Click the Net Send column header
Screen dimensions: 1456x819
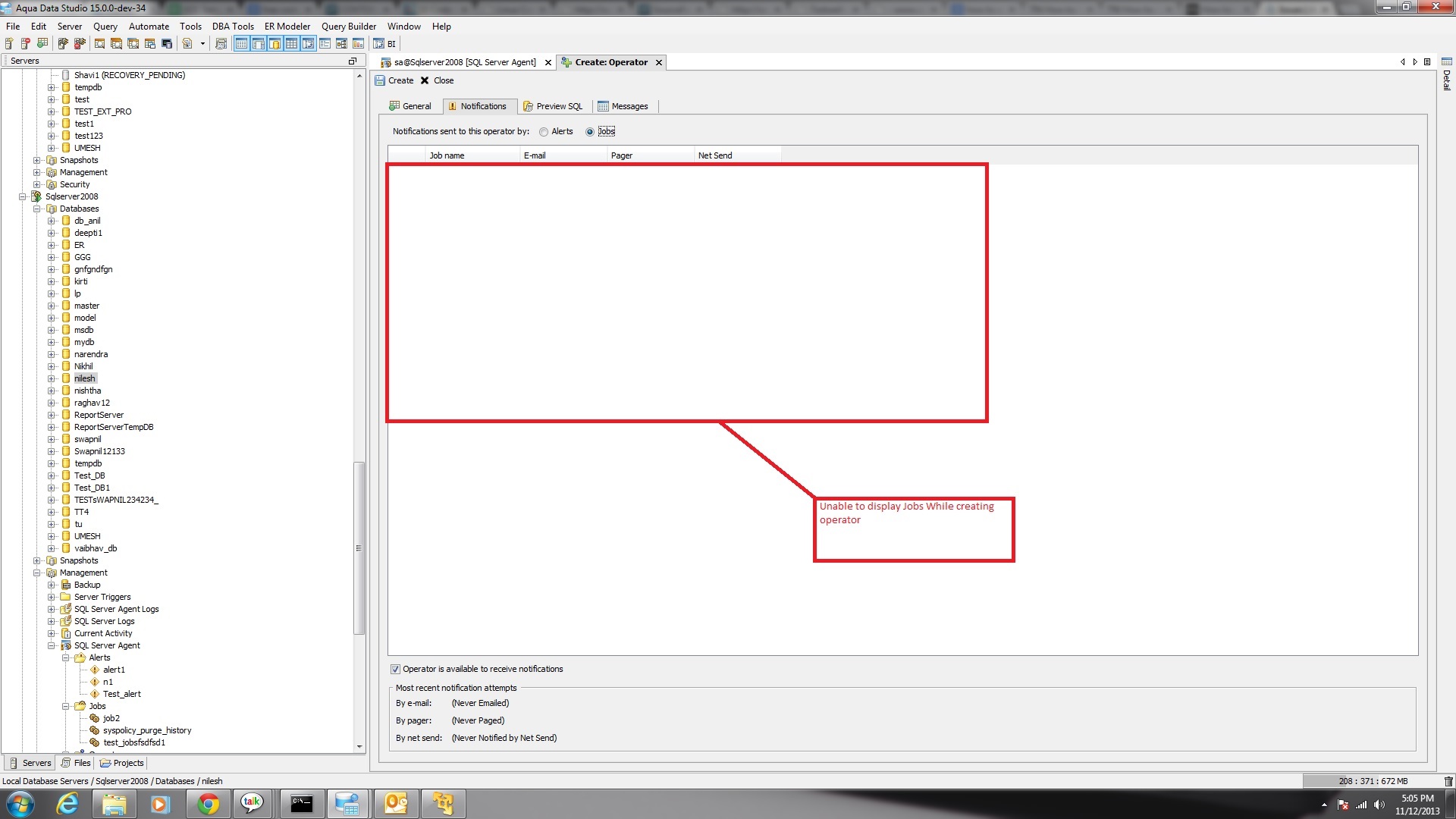pos(737,155)
